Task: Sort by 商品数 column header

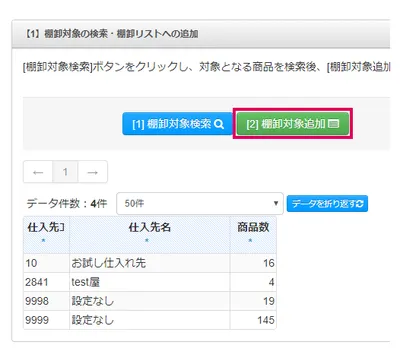Action: (x=253, y=235)
